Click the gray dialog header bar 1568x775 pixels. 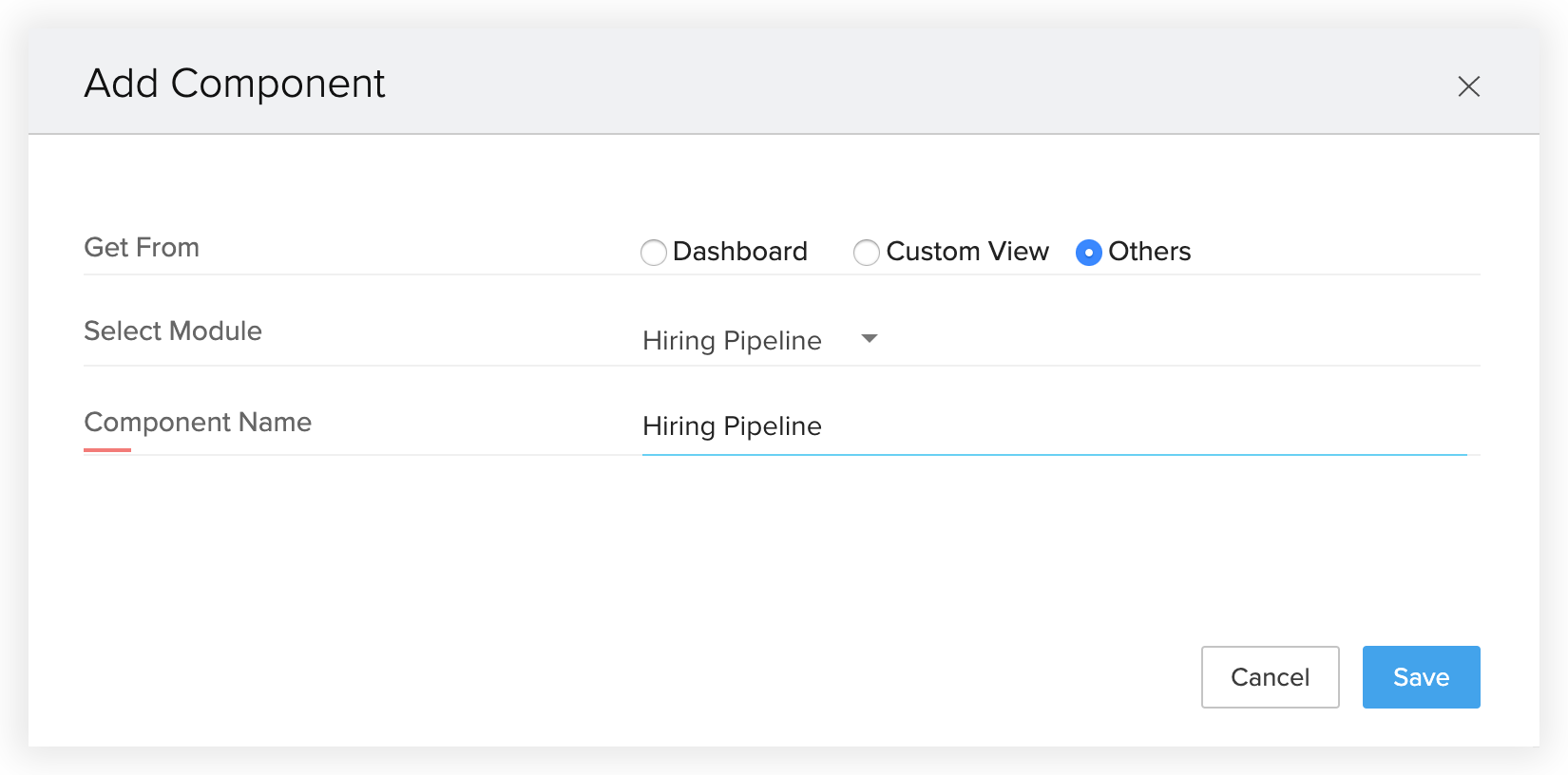pos(855,84)
